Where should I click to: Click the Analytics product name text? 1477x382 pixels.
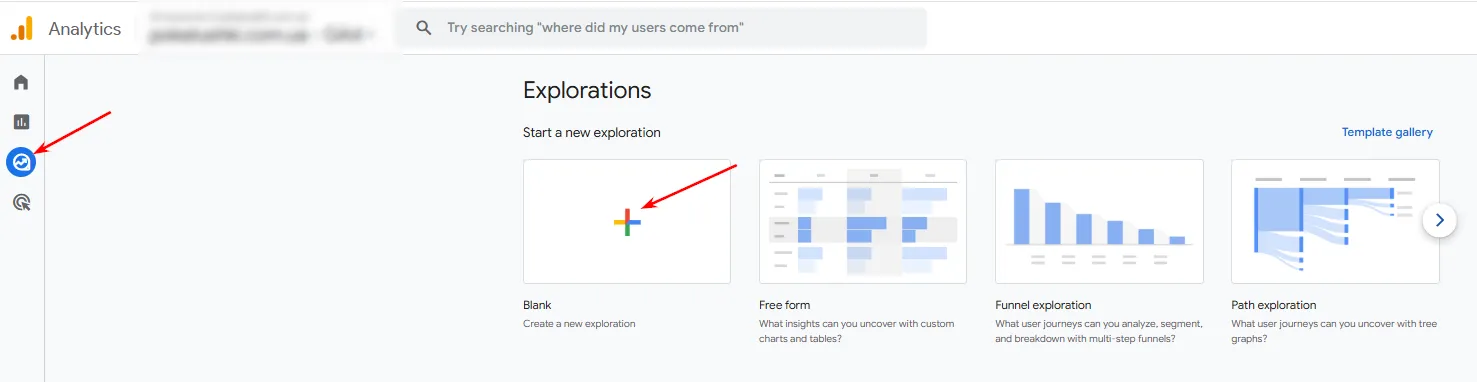85,29
